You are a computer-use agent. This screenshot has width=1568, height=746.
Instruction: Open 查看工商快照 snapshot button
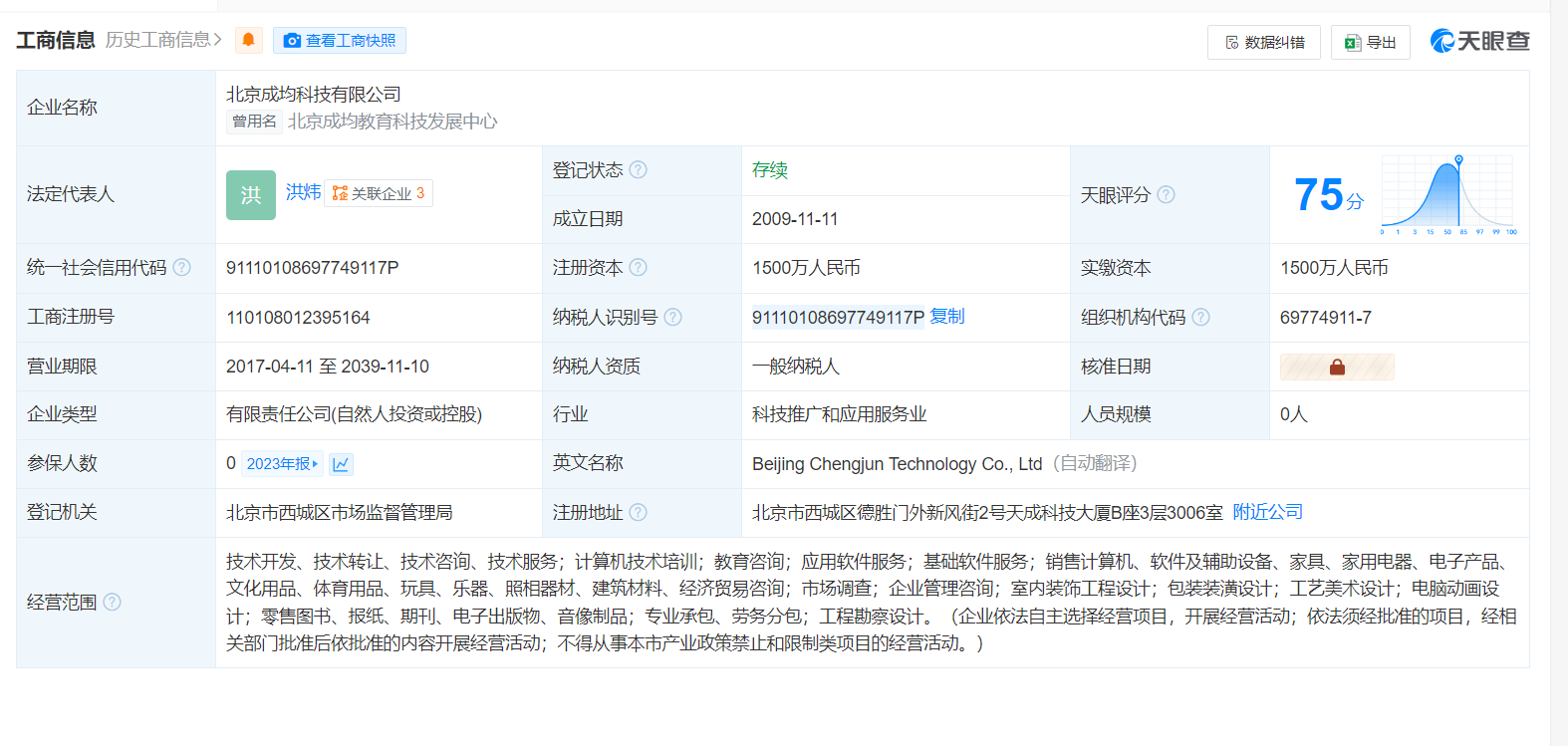[x=340, y=40]
